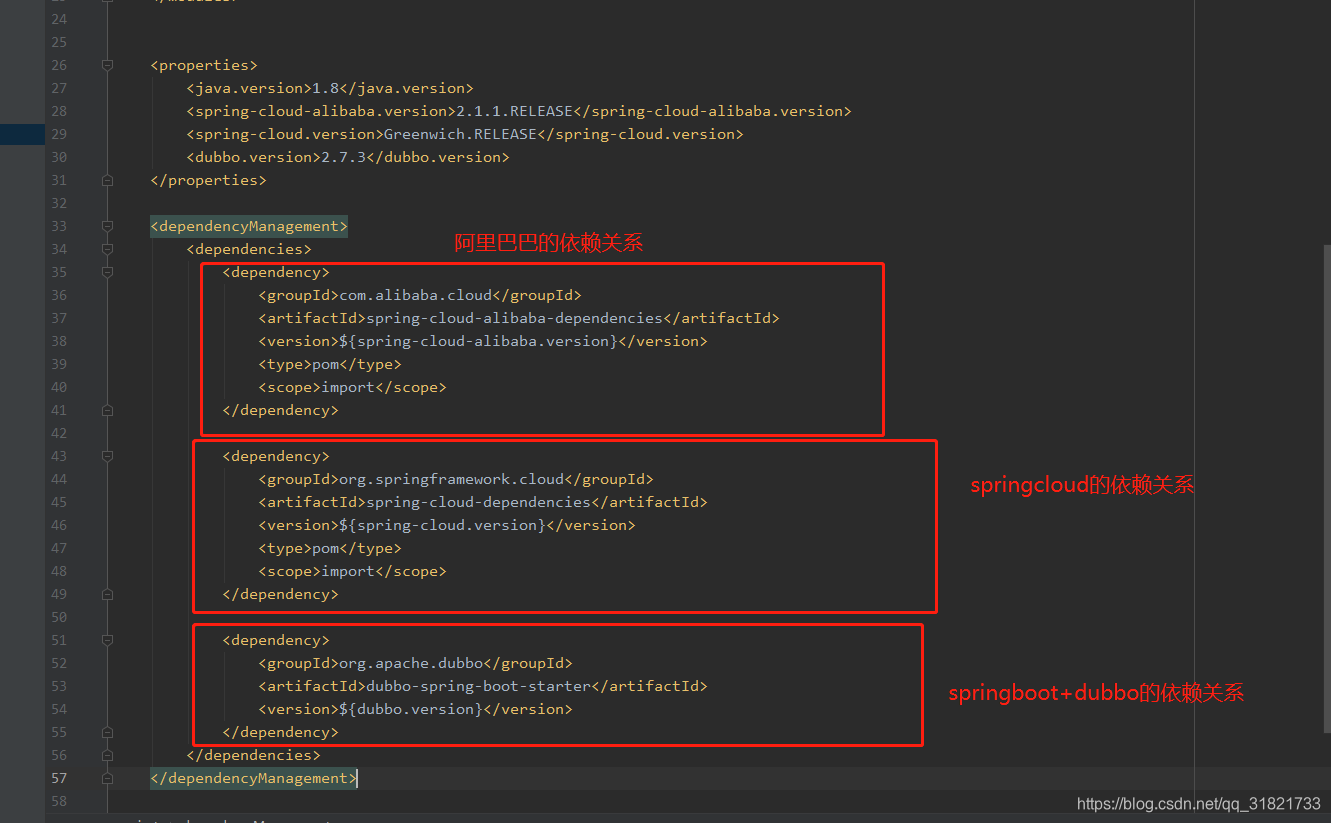This screenshot has width=1331, height=823.
Task: Click artifactId dubbo-spring-boot-starter line
Action: click(x=482, y=686)
